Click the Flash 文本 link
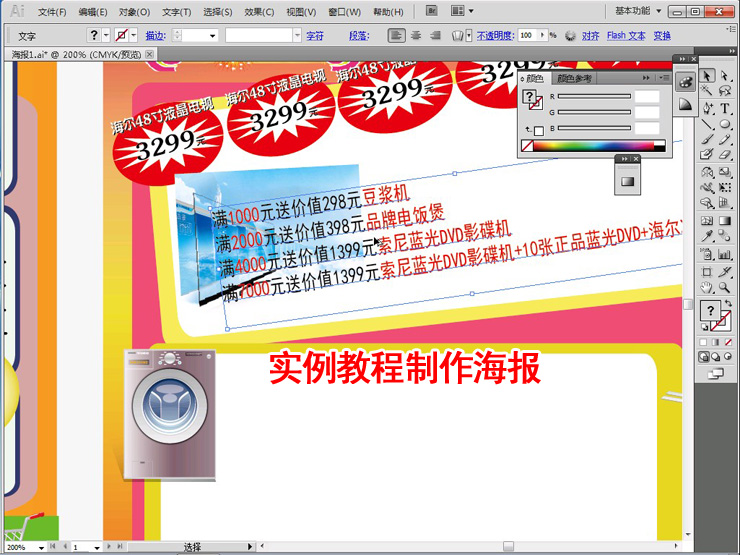 (626, 36)
